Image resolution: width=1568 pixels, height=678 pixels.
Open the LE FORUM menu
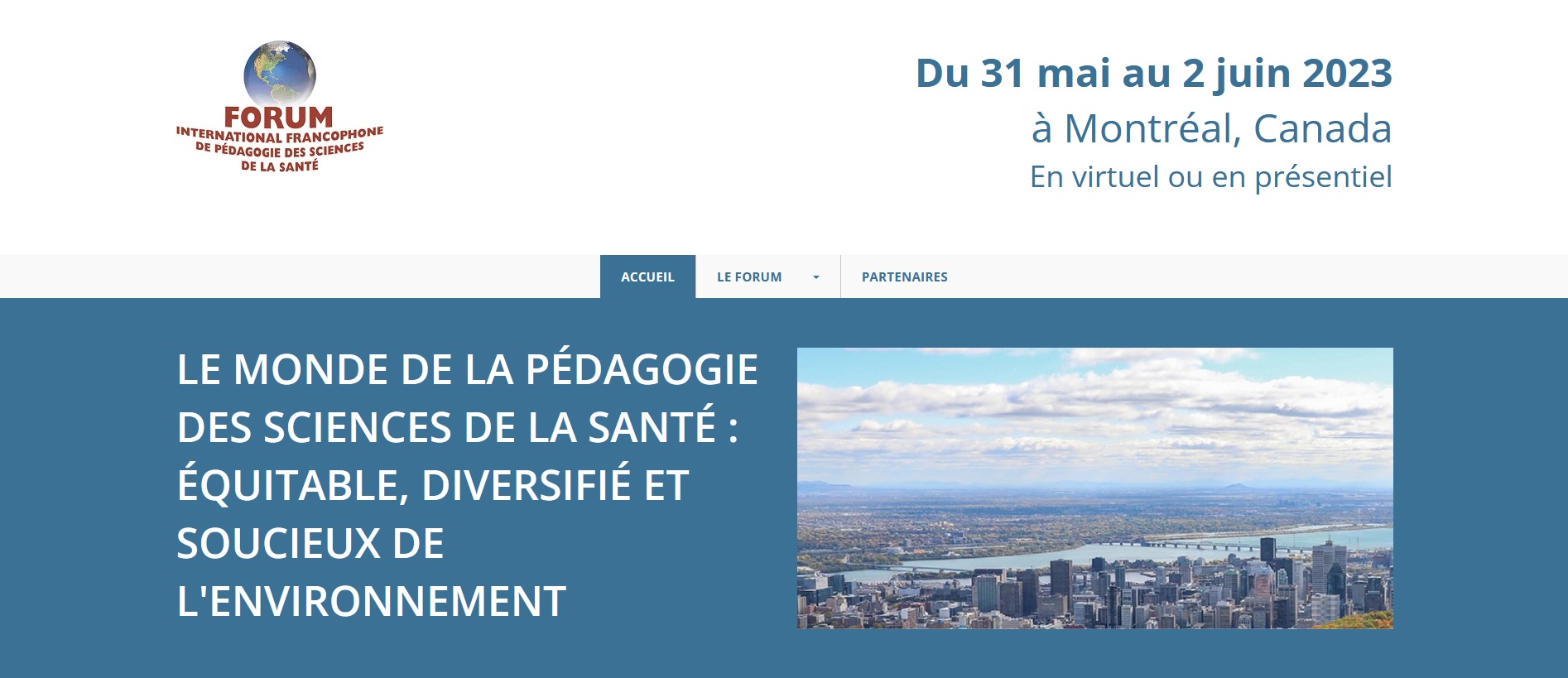point(749,276)
